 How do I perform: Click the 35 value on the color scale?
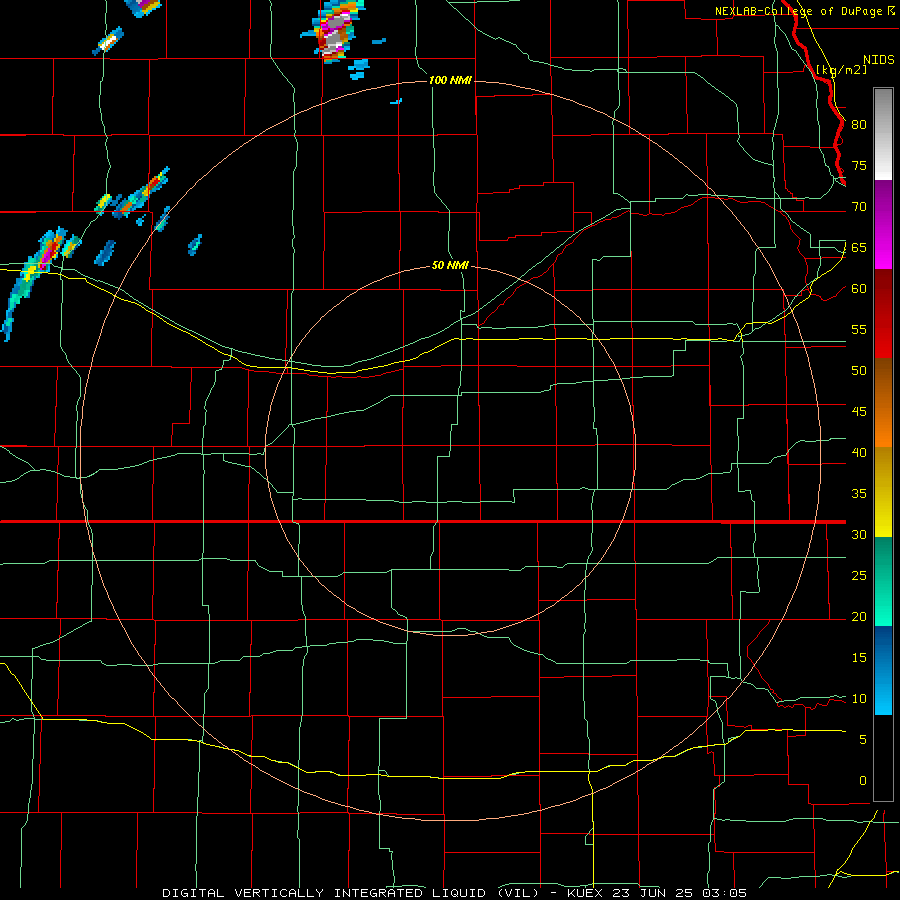(859, 494)
